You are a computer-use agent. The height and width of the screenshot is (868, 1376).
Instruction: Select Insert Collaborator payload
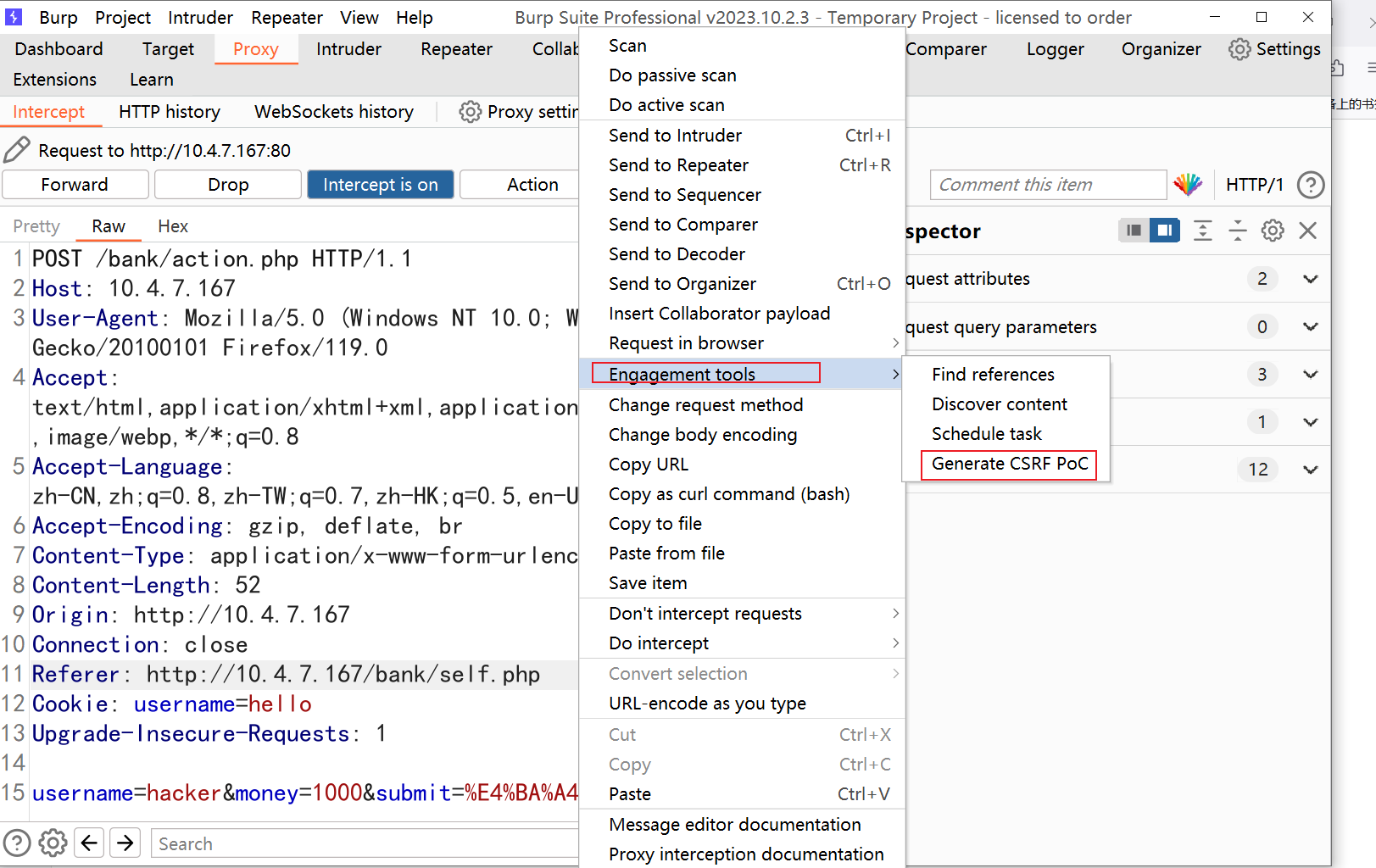click(742, 314)
